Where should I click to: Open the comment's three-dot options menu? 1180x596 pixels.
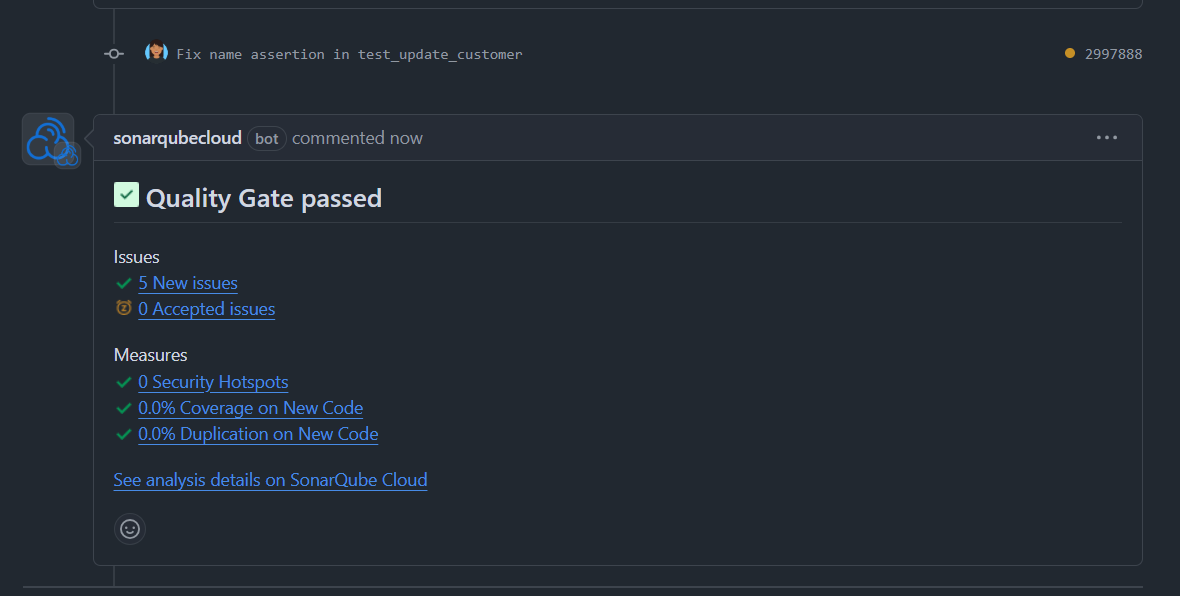[x=1106, y=138]
